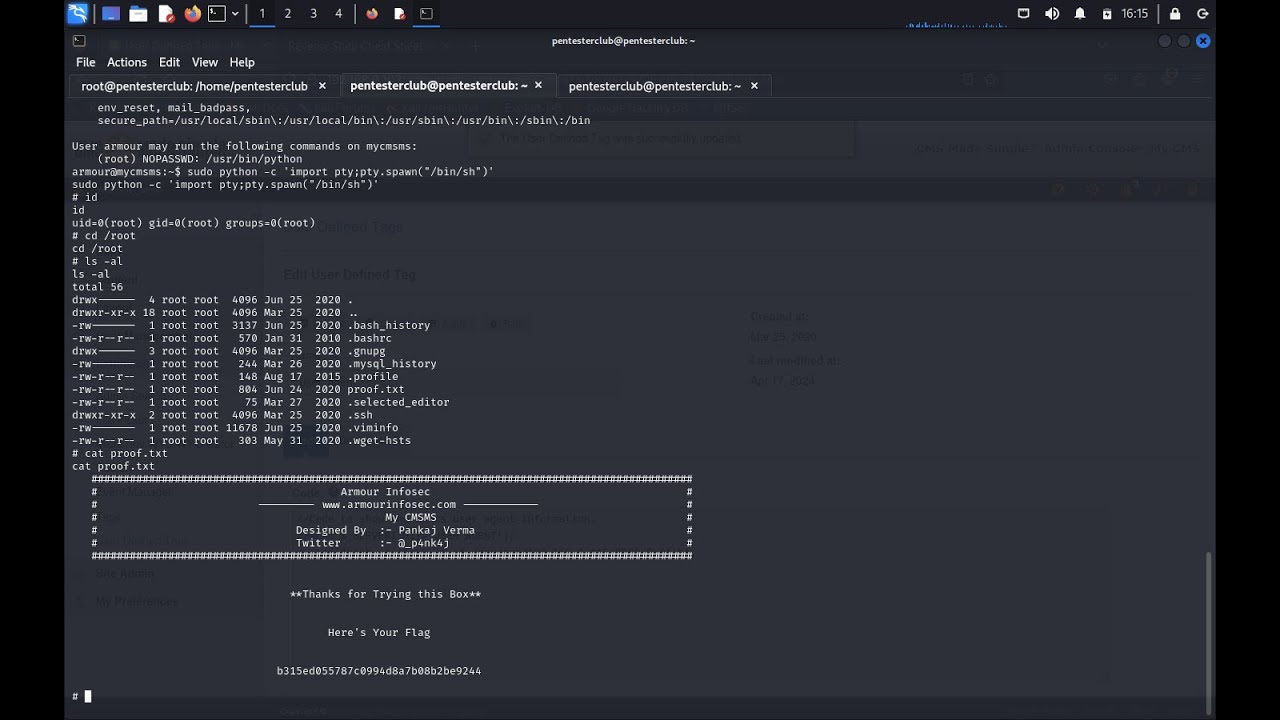Screen dimensions: 1280x720
Task: Click the flag hash b315ed055787c0994d8a7b08b2be9244
Action: click(379, 671)
